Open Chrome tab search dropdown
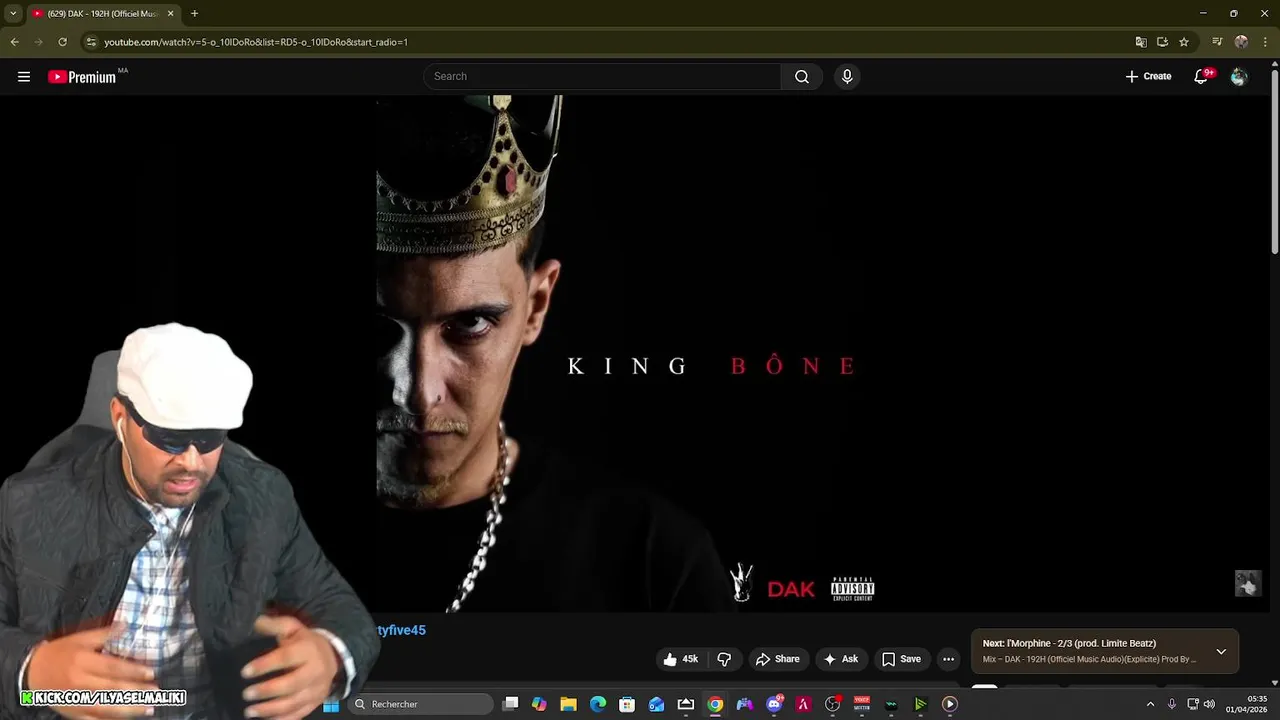This screenshot has height=720, width=1280. click(13, 13)
